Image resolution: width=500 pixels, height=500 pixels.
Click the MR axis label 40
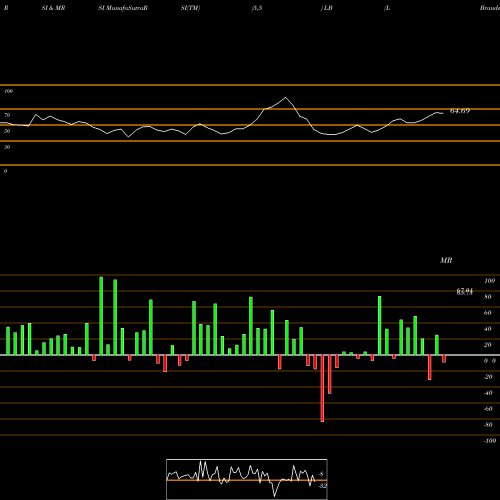click(488, 329)
